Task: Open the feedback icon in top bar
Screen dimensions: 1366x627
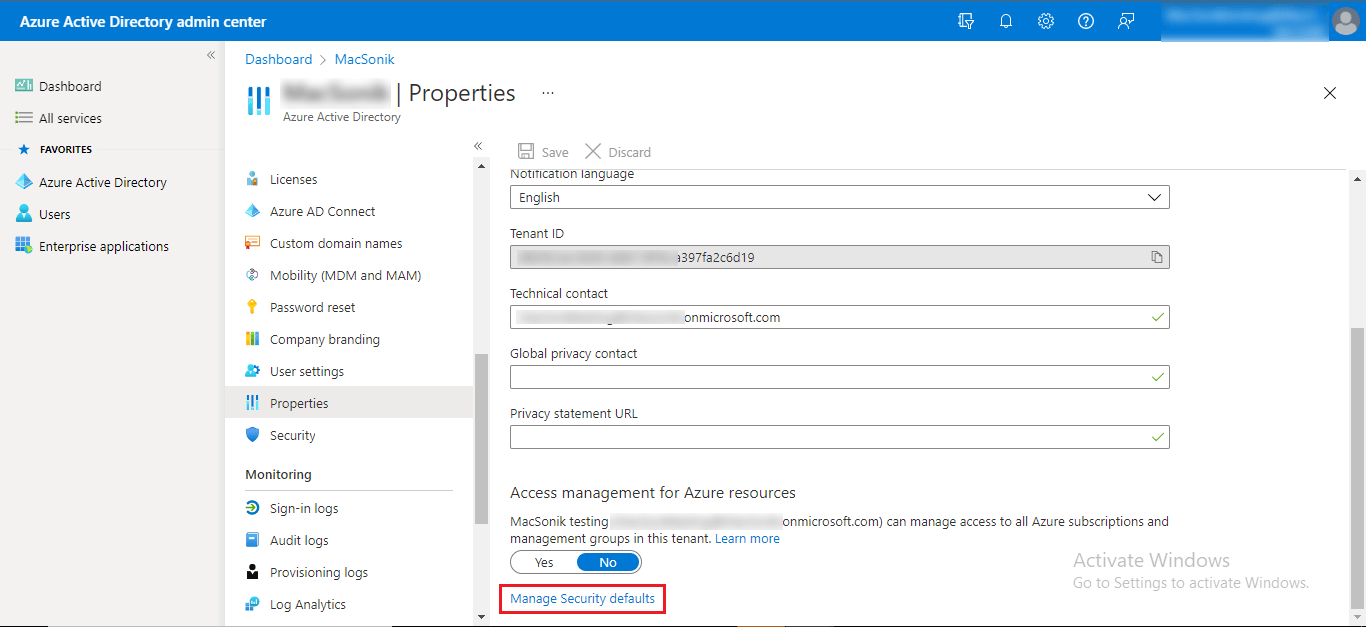Action: [1126, 21]
